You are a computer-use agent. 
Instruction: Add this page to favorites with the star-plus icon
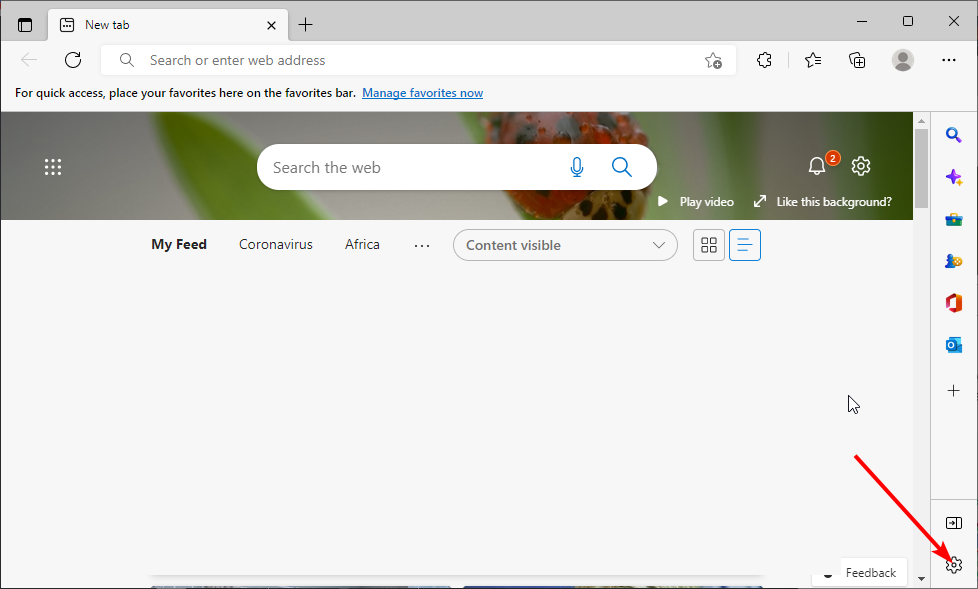(x=713, y=61)
